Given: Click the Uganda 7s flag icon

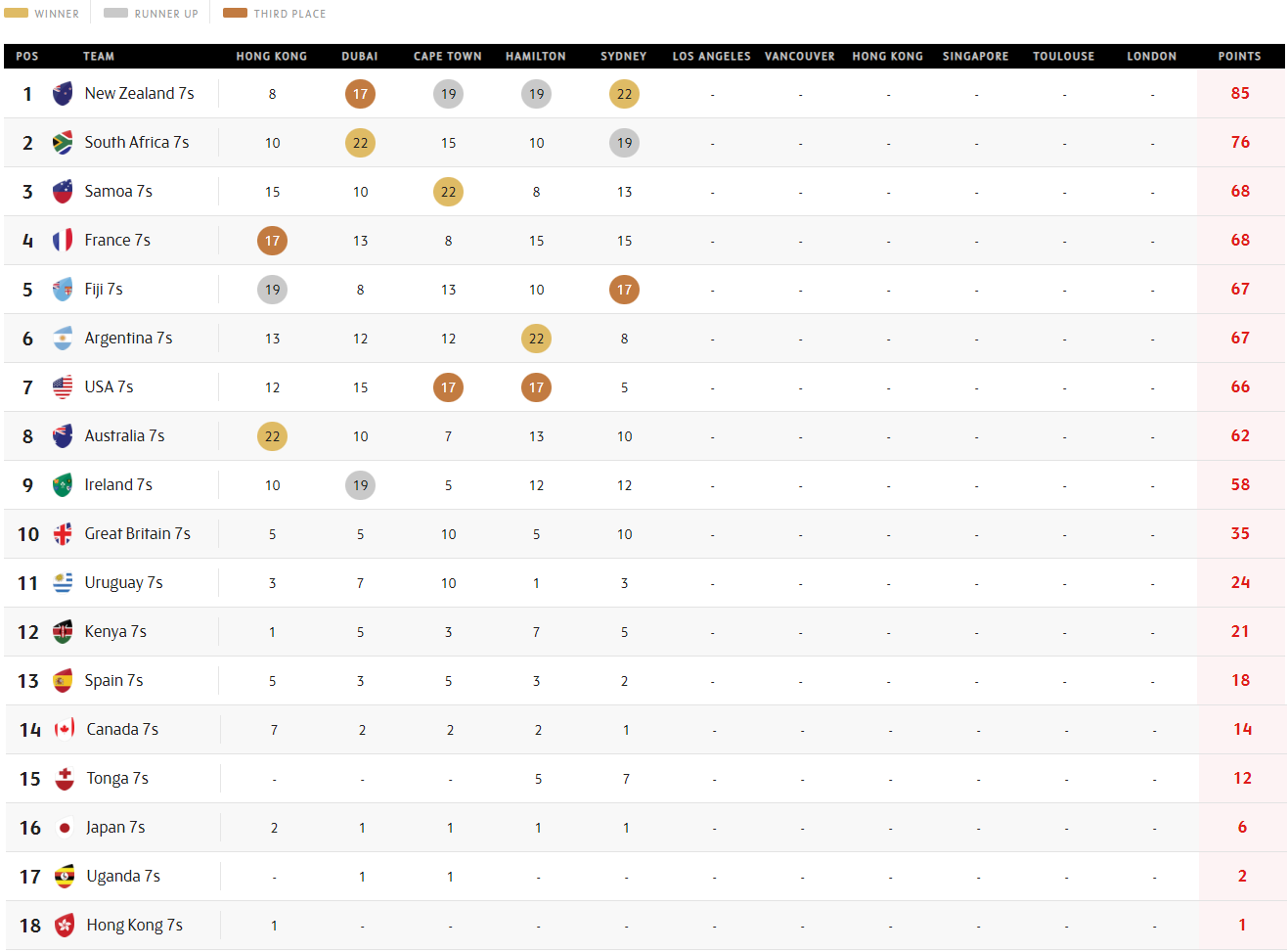Looking at the screenshot, I should 65,877.
